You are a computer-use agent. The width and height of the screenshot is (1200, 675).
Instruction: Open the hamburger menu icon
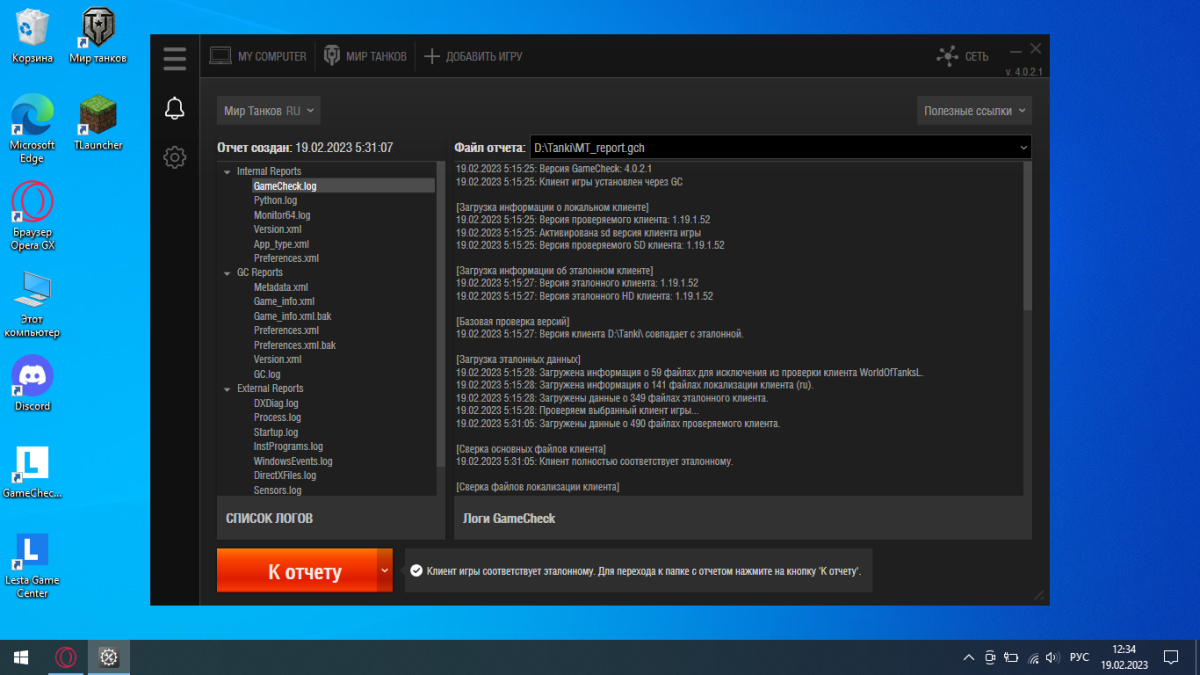point(175,58)
